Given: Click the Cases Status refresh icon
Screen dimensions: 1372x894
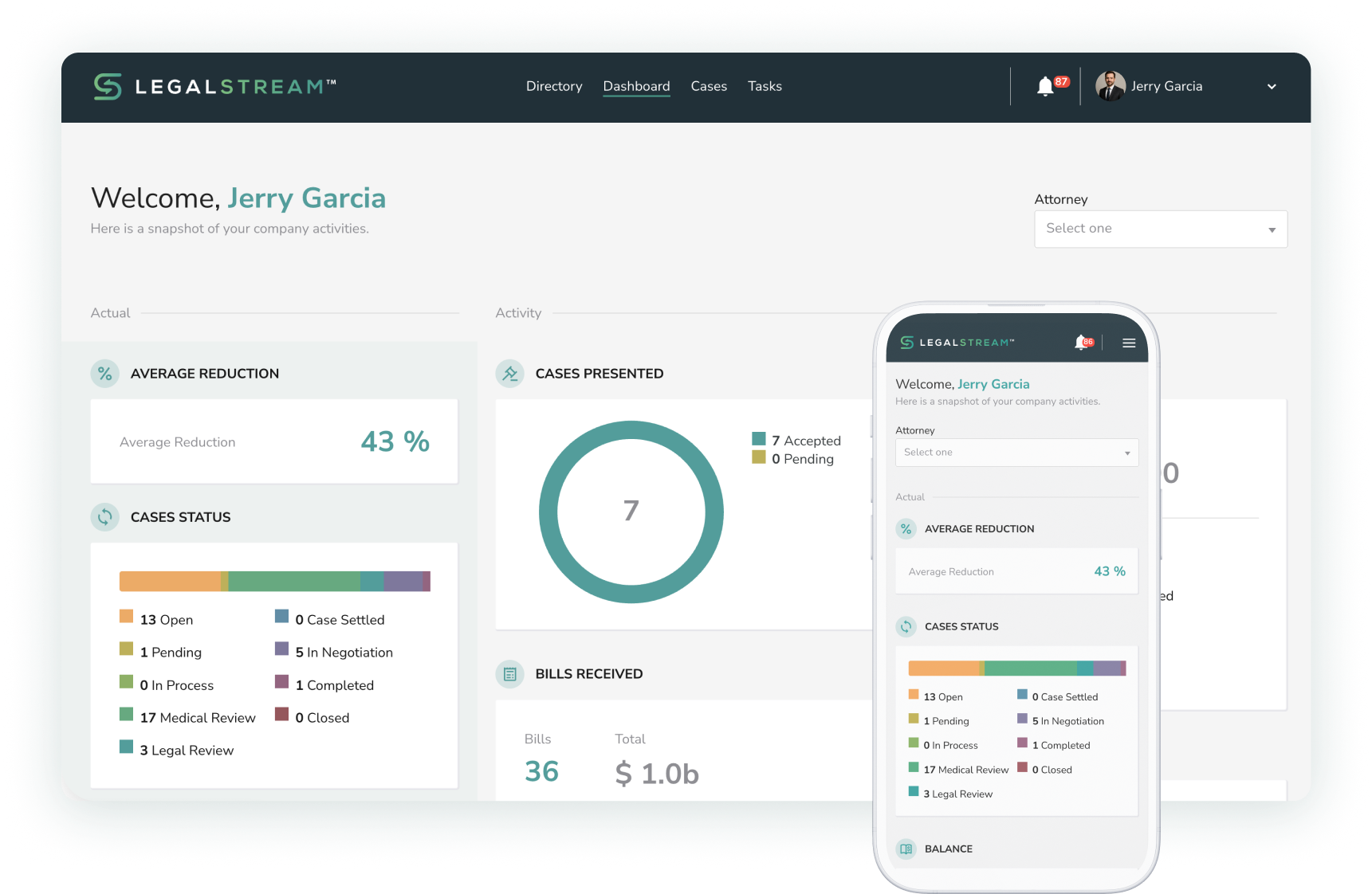Looking at the screenshot, I should click(105, 517).
